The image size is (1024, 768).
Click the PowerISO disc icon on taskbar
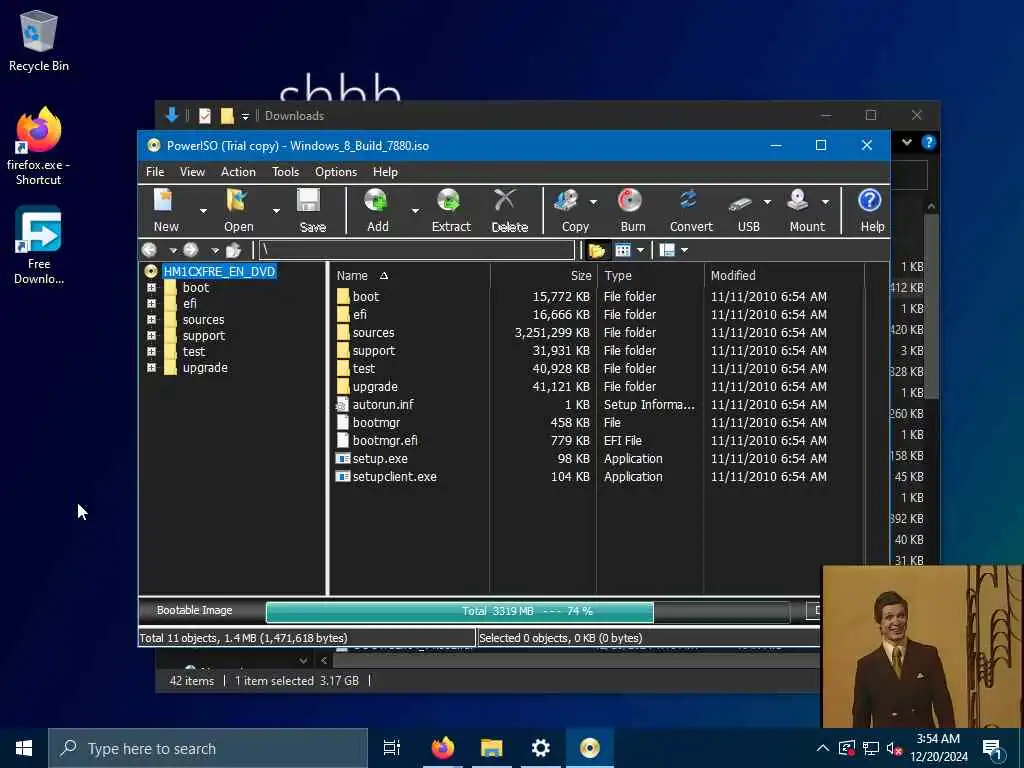click(x=589, y=748)
